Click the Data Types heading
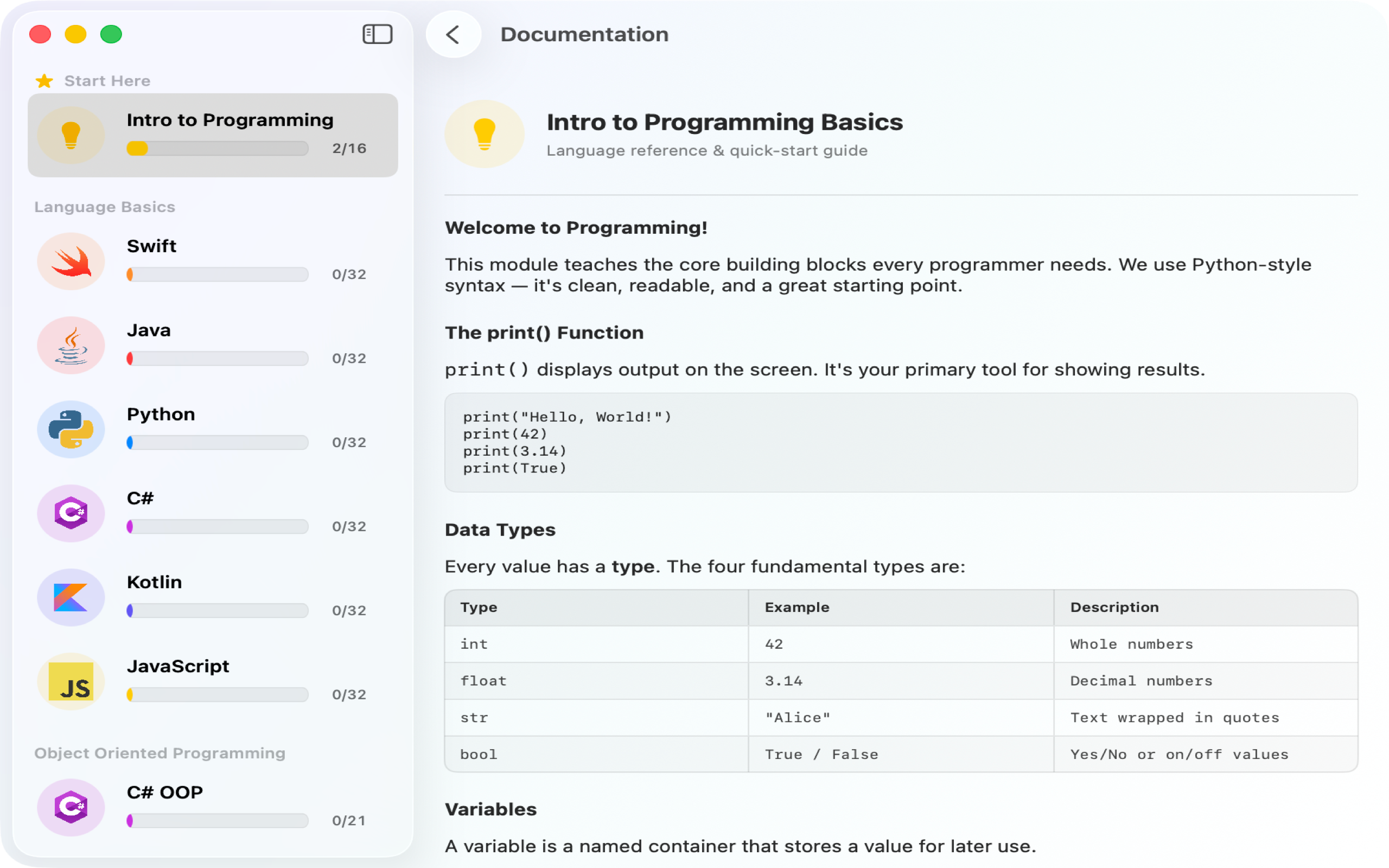Image resolution: width=1389 pixels, height=868 pixels. click(x=500, y=530)
